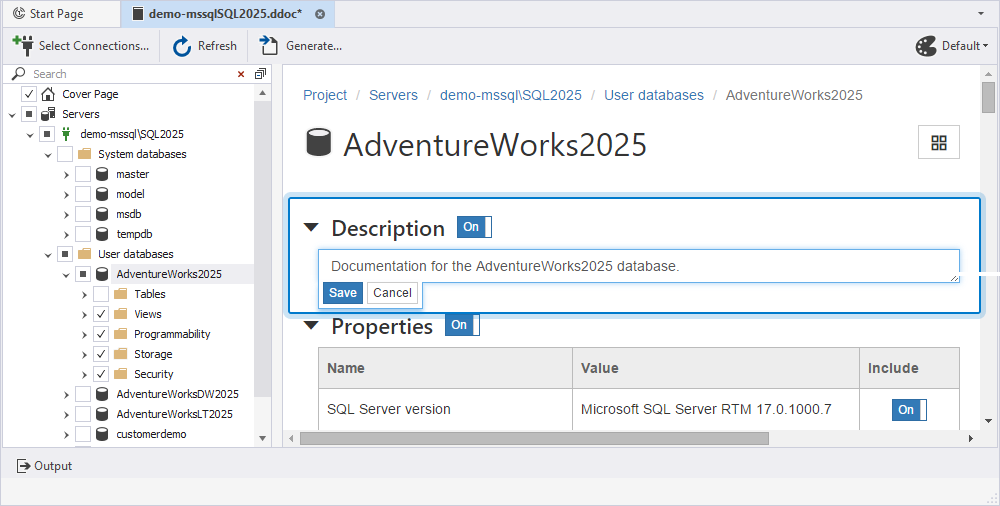
Task: Click the green connection icon for demo-mssql\SQL2025
Action: (x=66, y=134)
